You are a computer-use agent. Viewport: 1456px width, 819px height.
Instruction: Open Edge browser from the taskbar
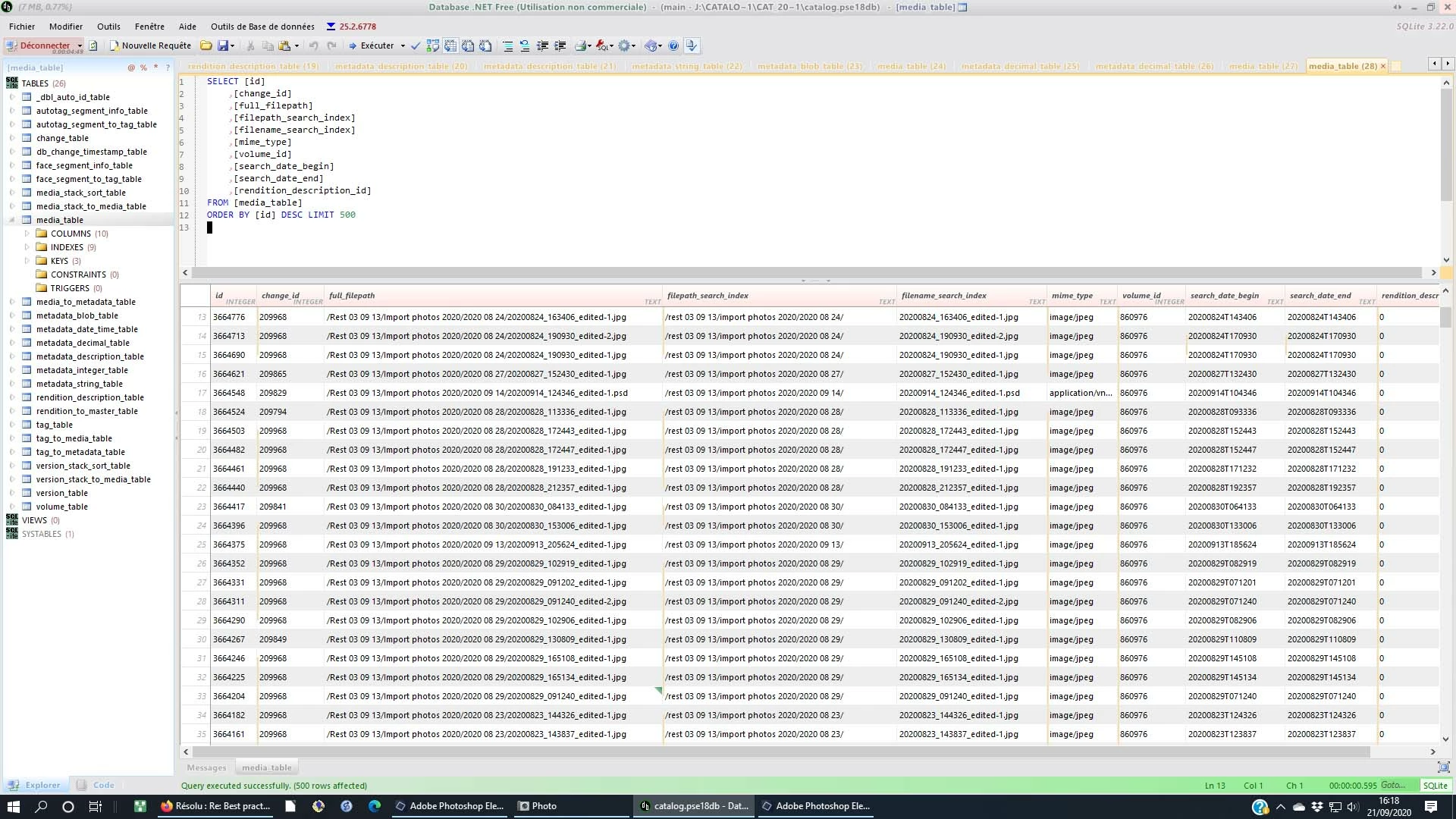375,806
